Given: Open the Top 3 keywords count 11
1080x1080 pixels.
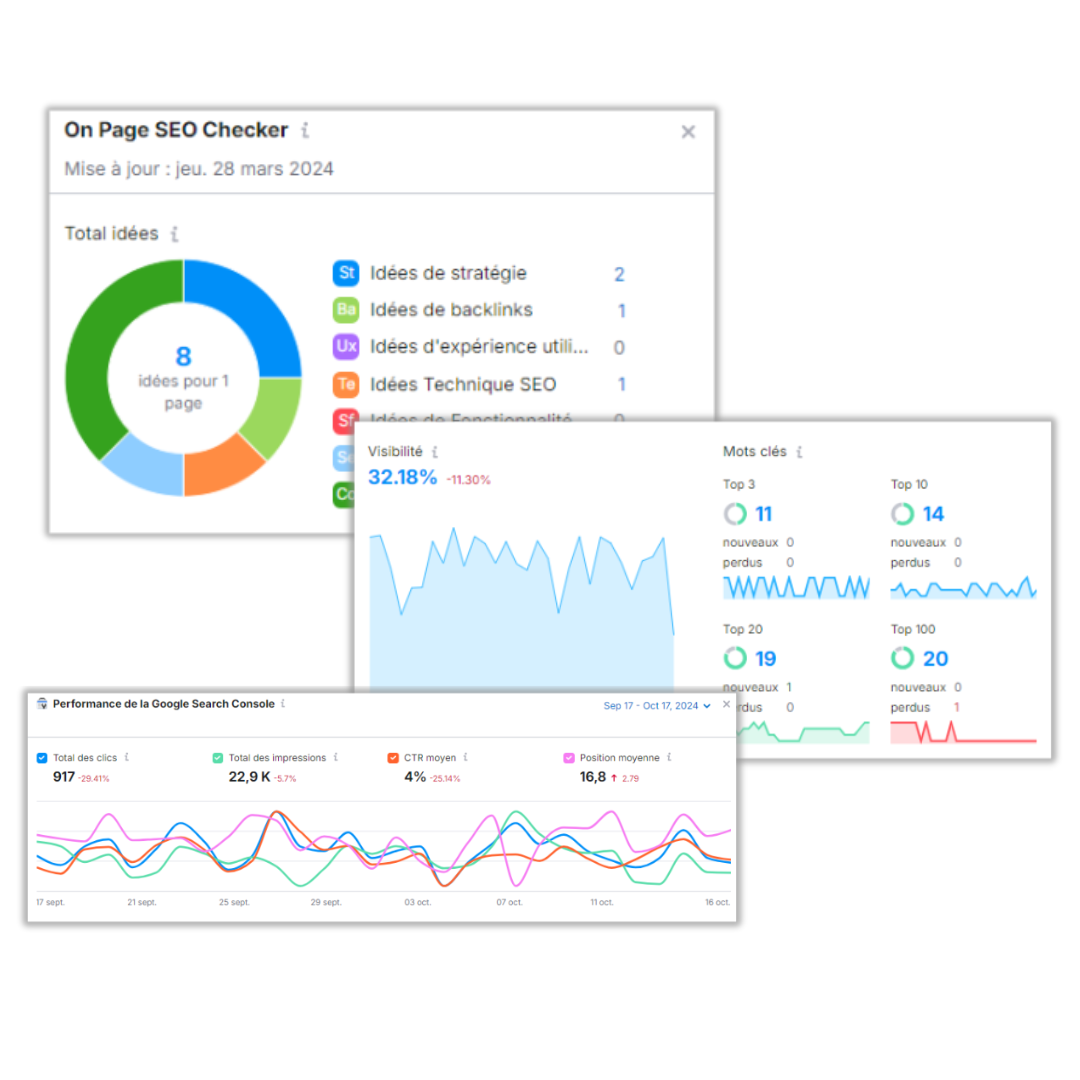Looking at the screenshot, I should click(764, 514).
